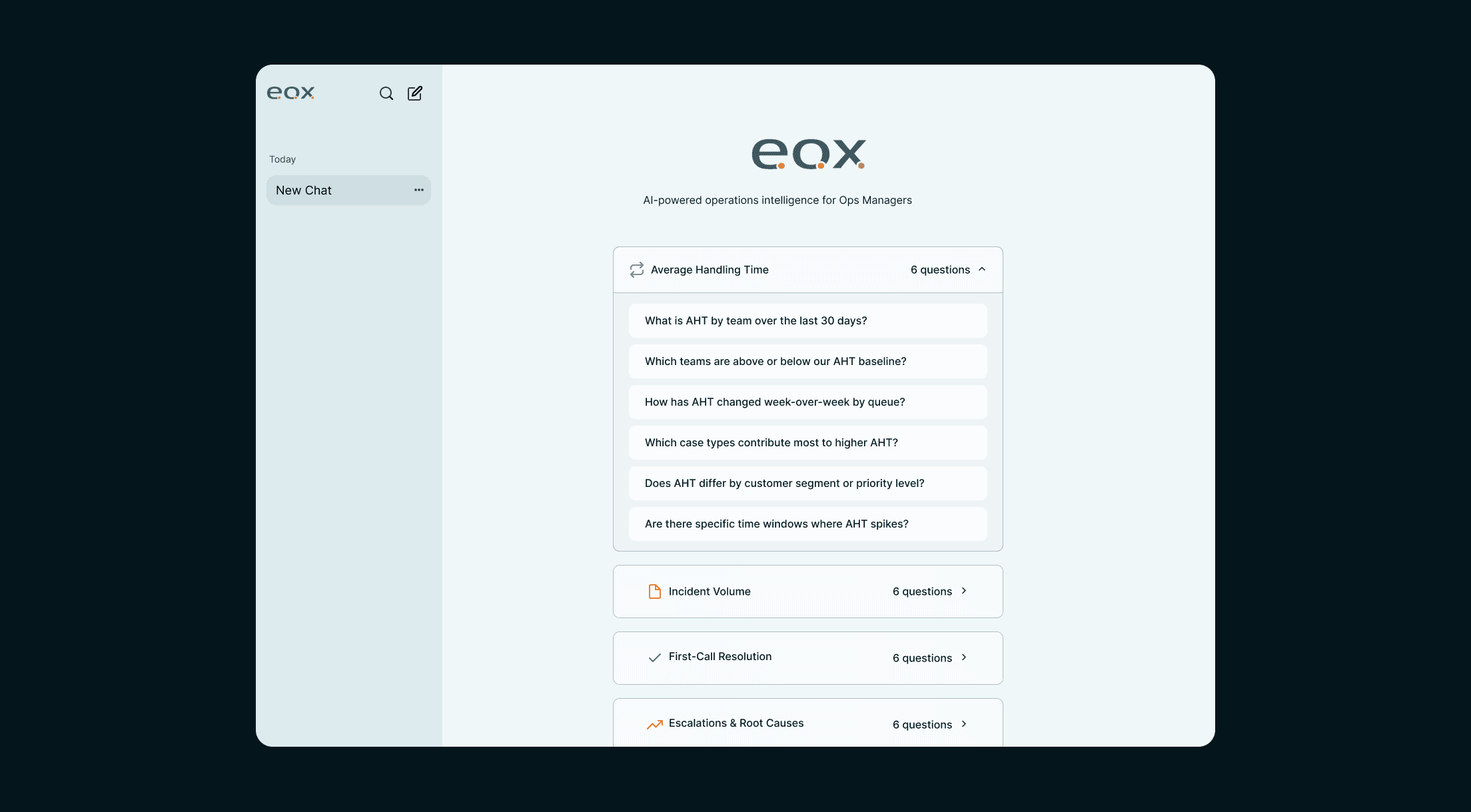Image resolution: width=1471 pixels, height=812 pixels.
Task: Expand Incident Volume questions chevron
Action: coord(963,591)
